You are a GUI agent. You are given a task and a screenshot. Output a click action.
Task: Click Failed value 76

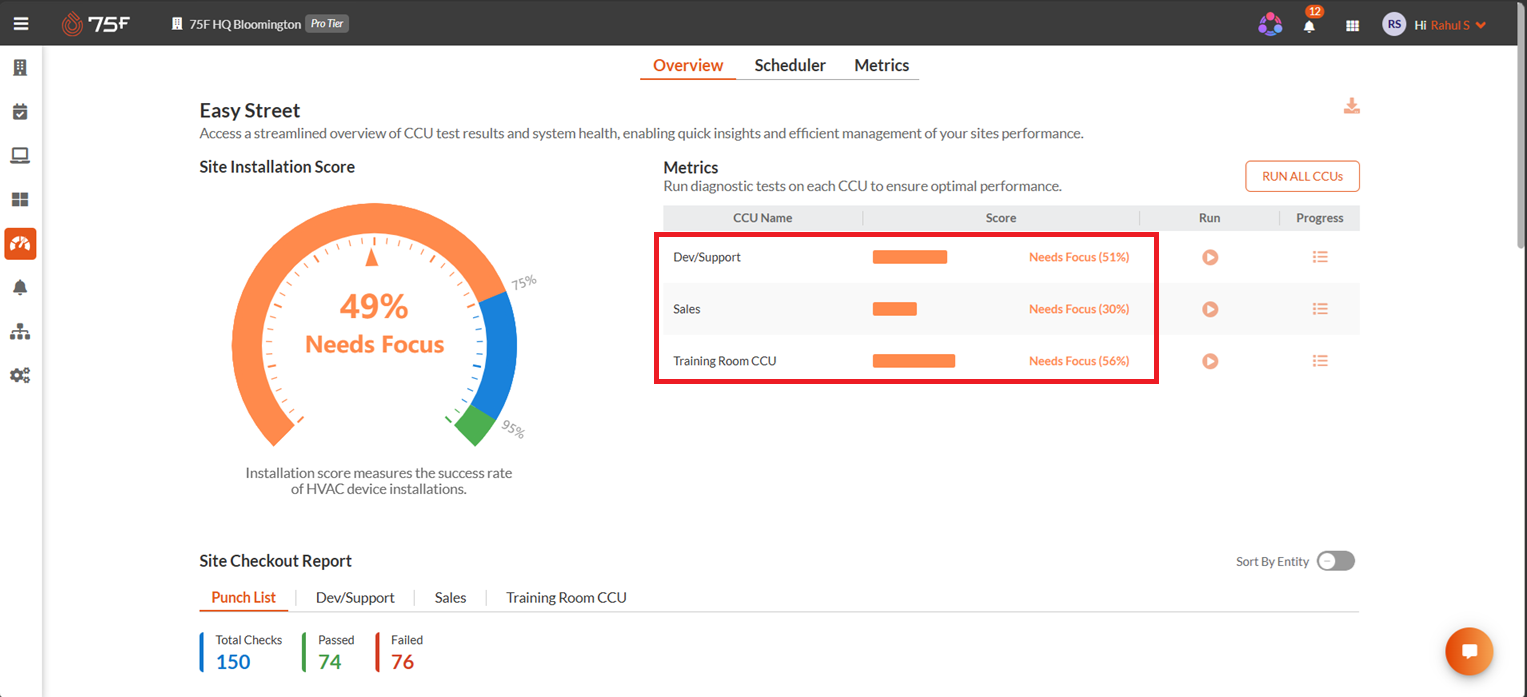click(402, 661)
